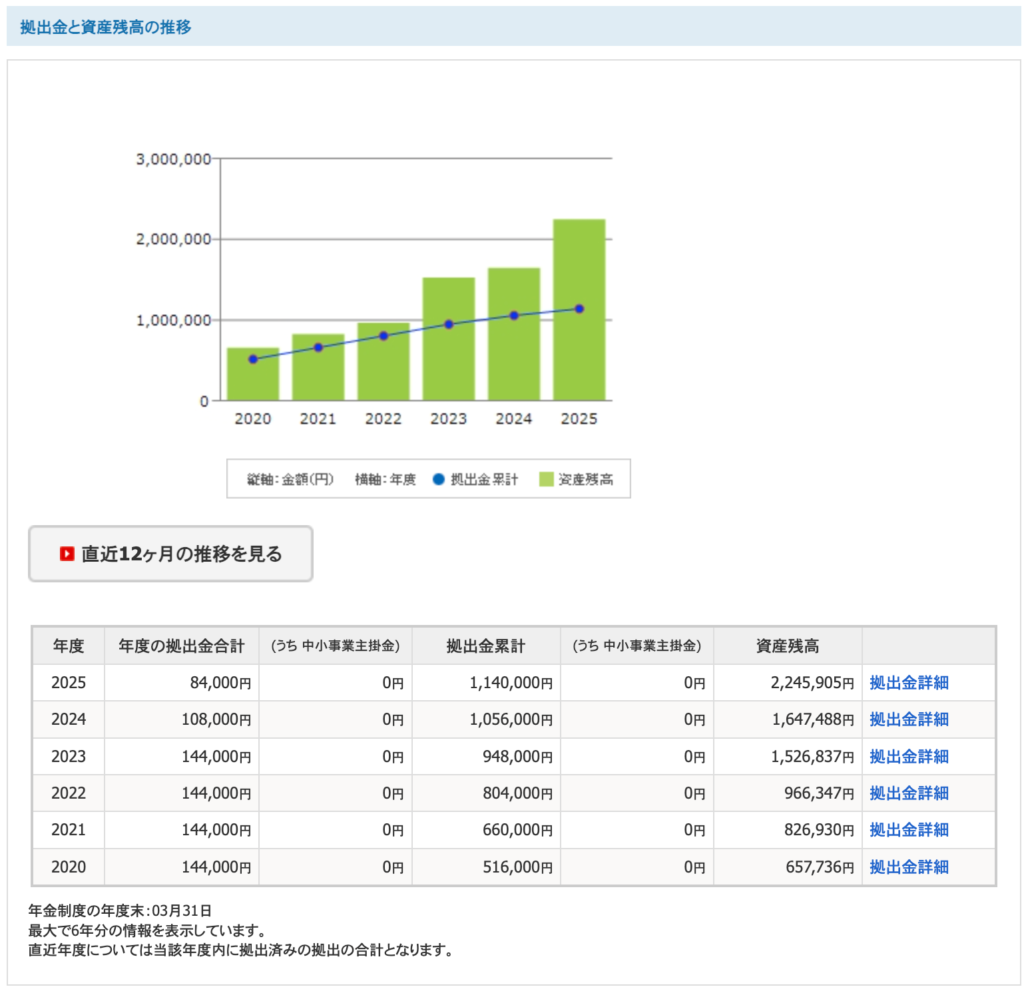Click the green 資産残高 legend swatch
Image resolution: width=1024 pixels, height=993 pixels.
(x=546, y=480)
